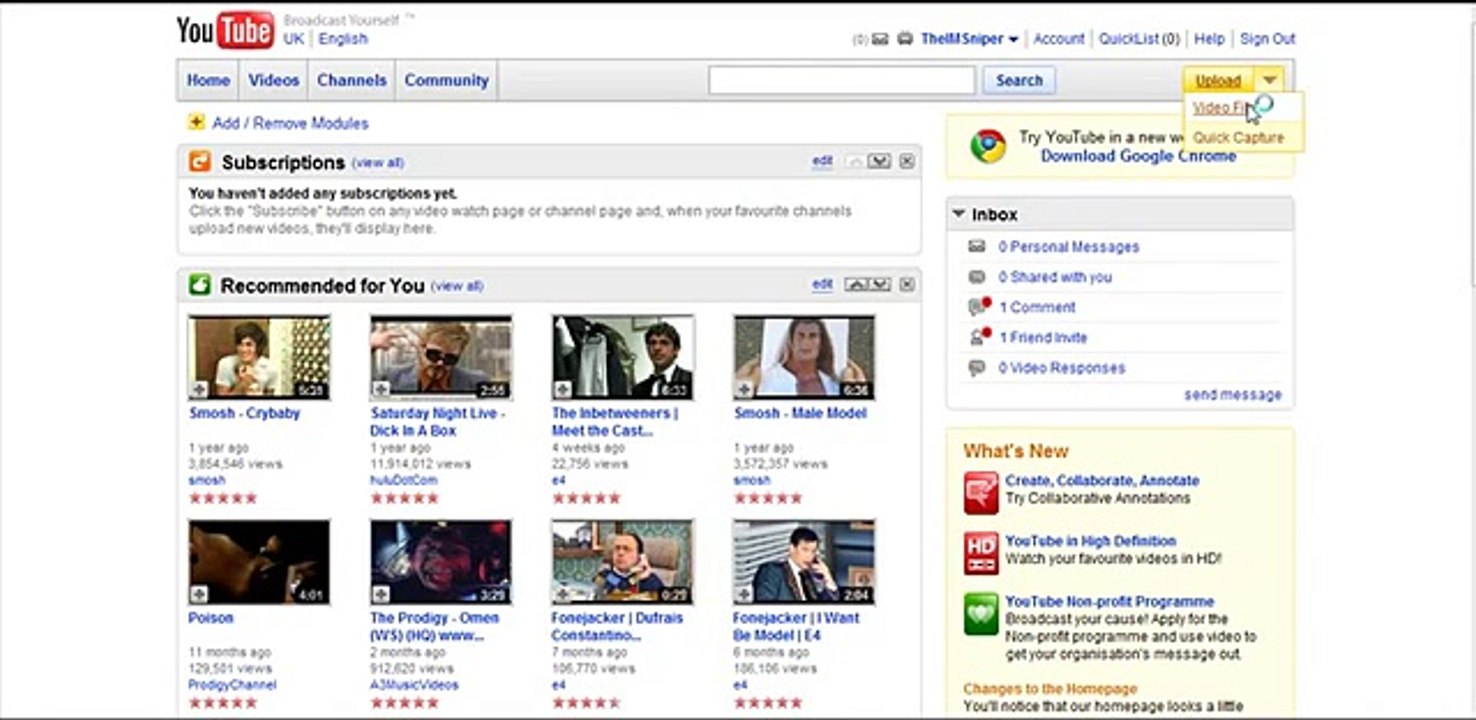Viewport: 1476px width, 720px height.
Task: Click the icon beside 0 Video Responses
Action: (x=976, y=368)
